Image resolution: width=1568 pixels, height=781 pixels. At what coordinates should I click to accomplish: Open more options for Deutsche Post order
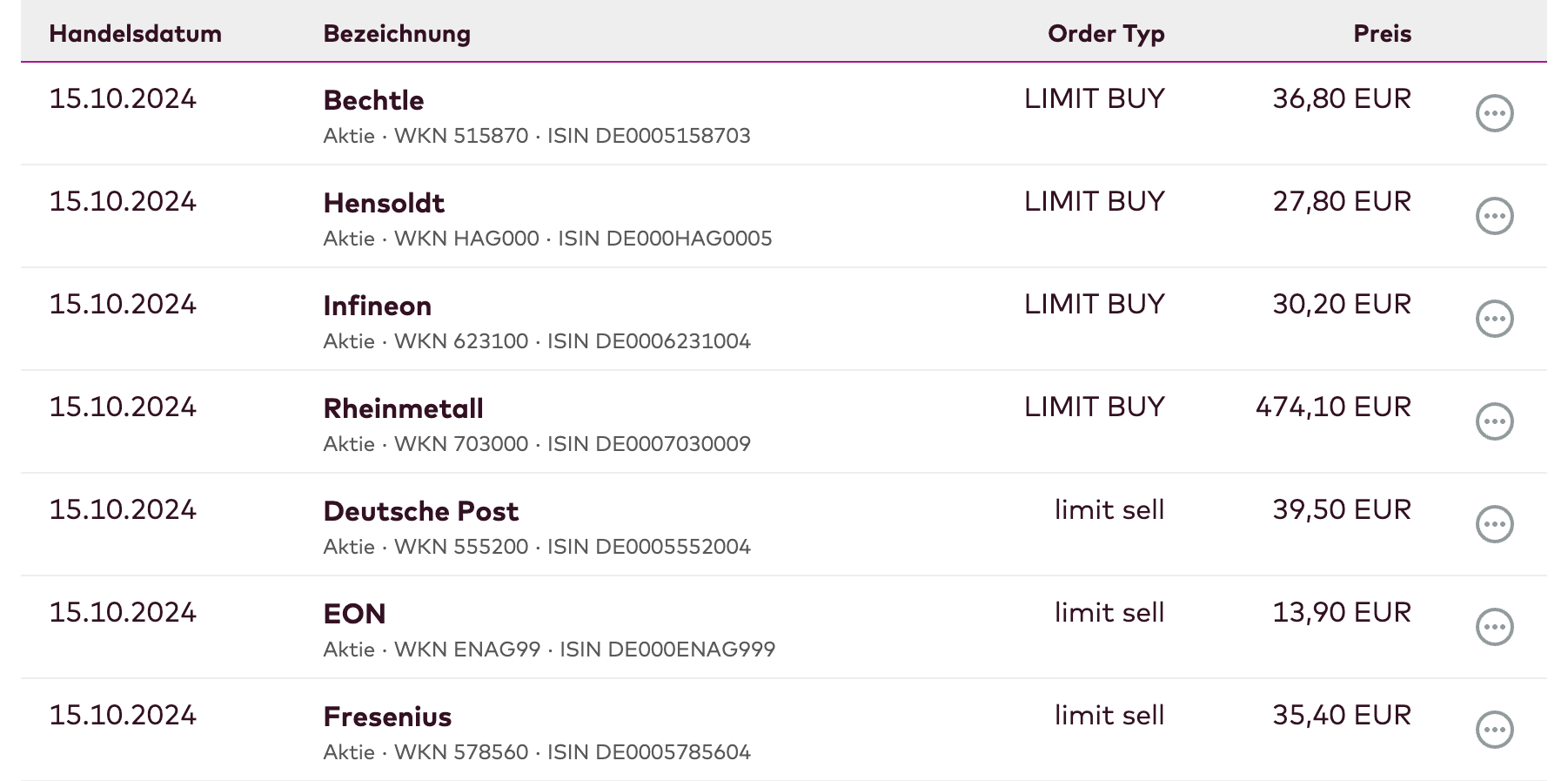pos(1494,524)
